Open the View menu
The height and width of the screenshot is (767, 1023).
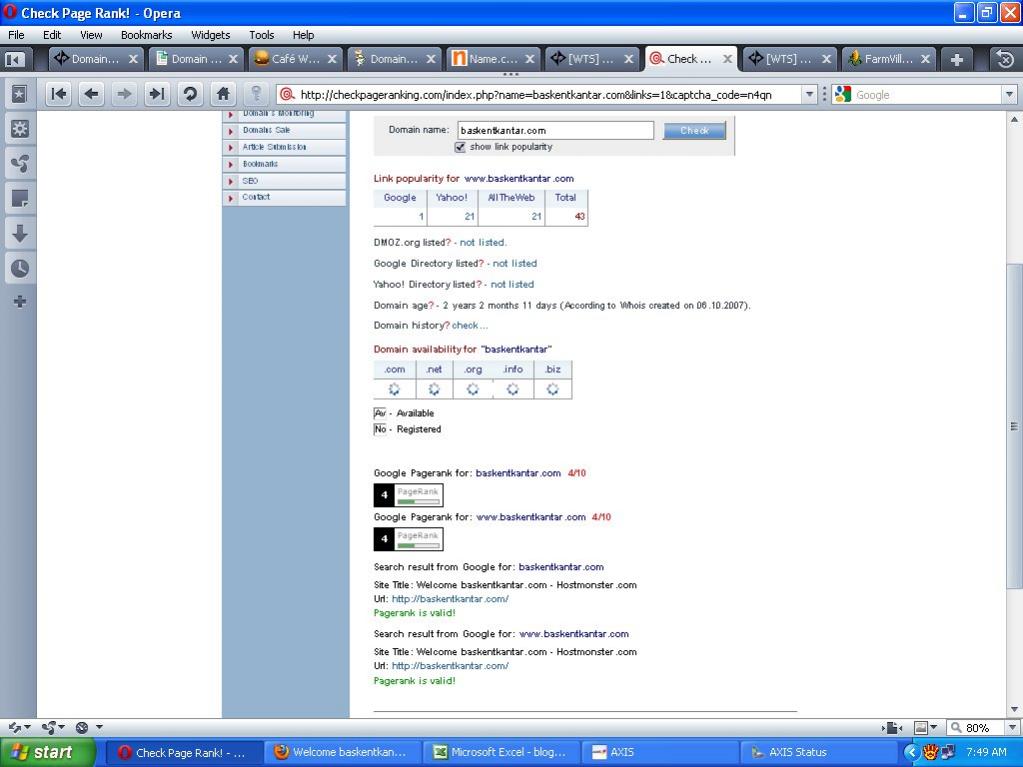coord(91,35)
